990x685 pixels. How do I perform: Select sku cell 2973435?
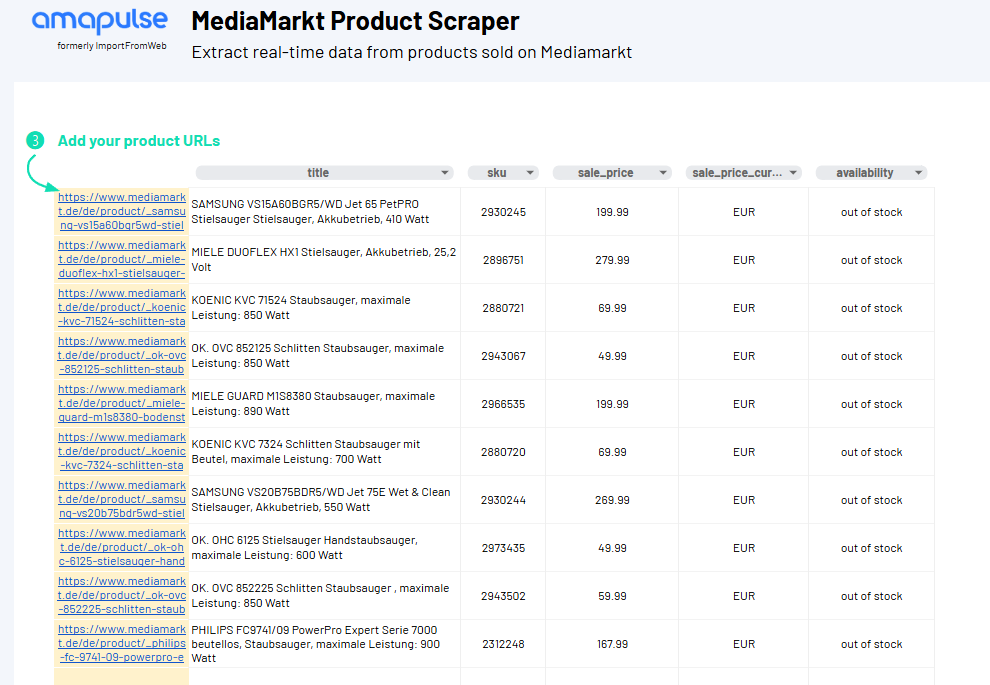click(x=503, y=548)
